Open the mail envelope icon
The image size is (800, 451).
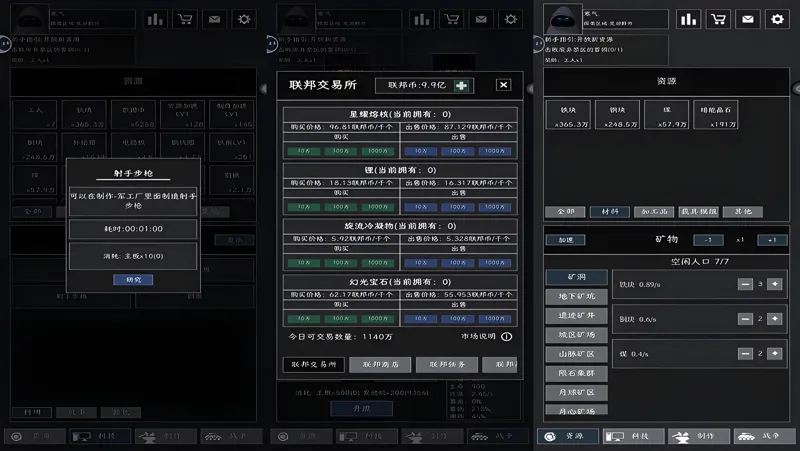coord(747,19)
